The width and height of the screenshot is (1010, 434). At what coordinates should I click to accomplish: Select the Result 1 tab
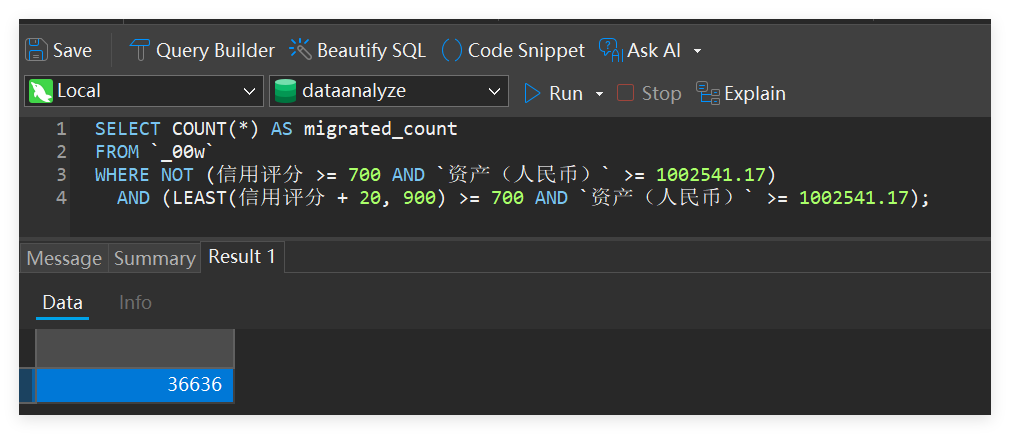pos(242,257)
